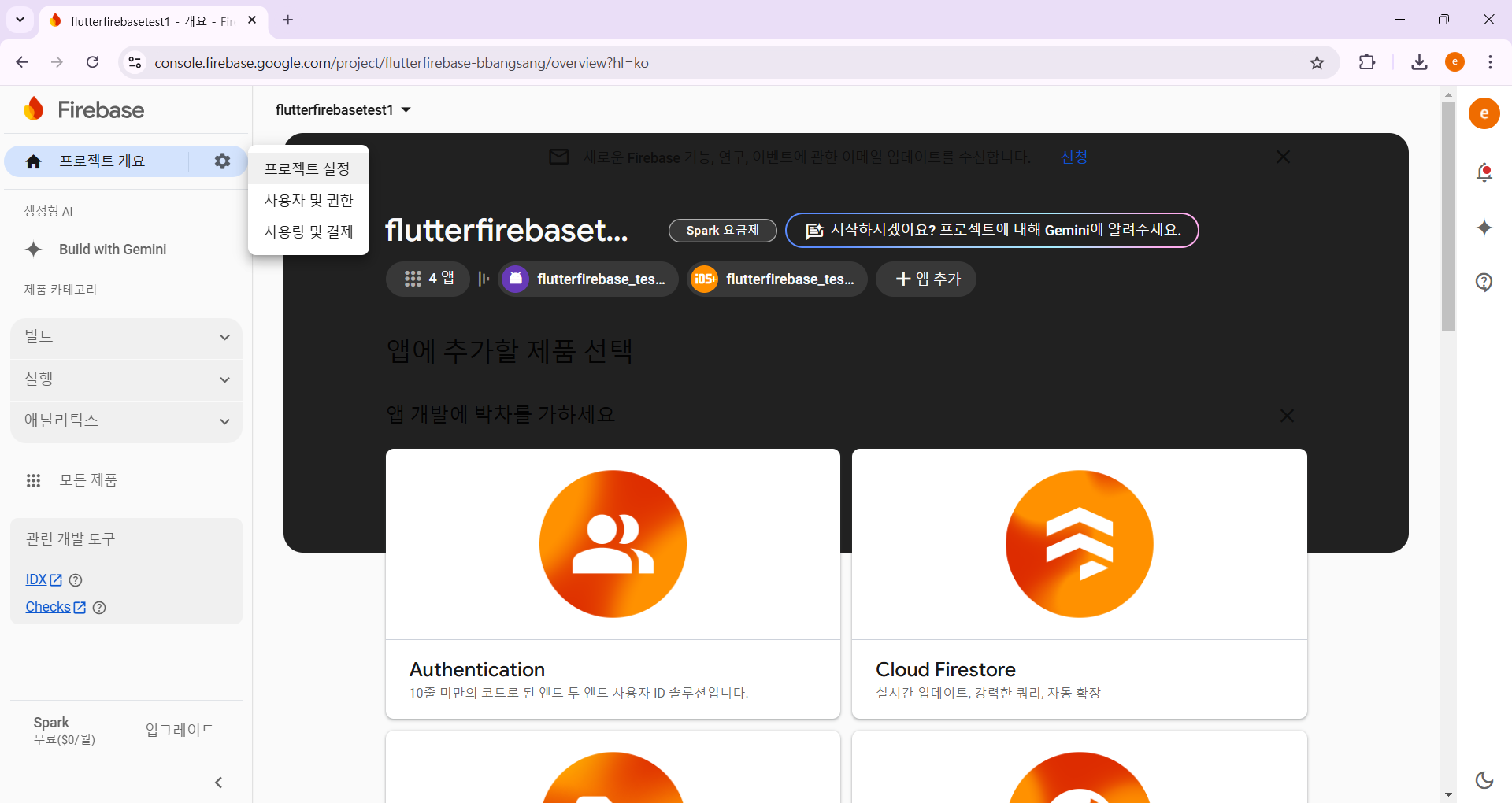Click the 4 앱 apps chip
Screen dimensions: 1512x803
tap(428, 279)
